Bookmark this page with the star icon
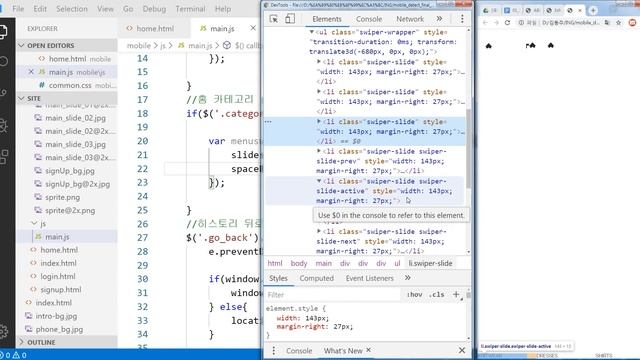 coord(619,23)
